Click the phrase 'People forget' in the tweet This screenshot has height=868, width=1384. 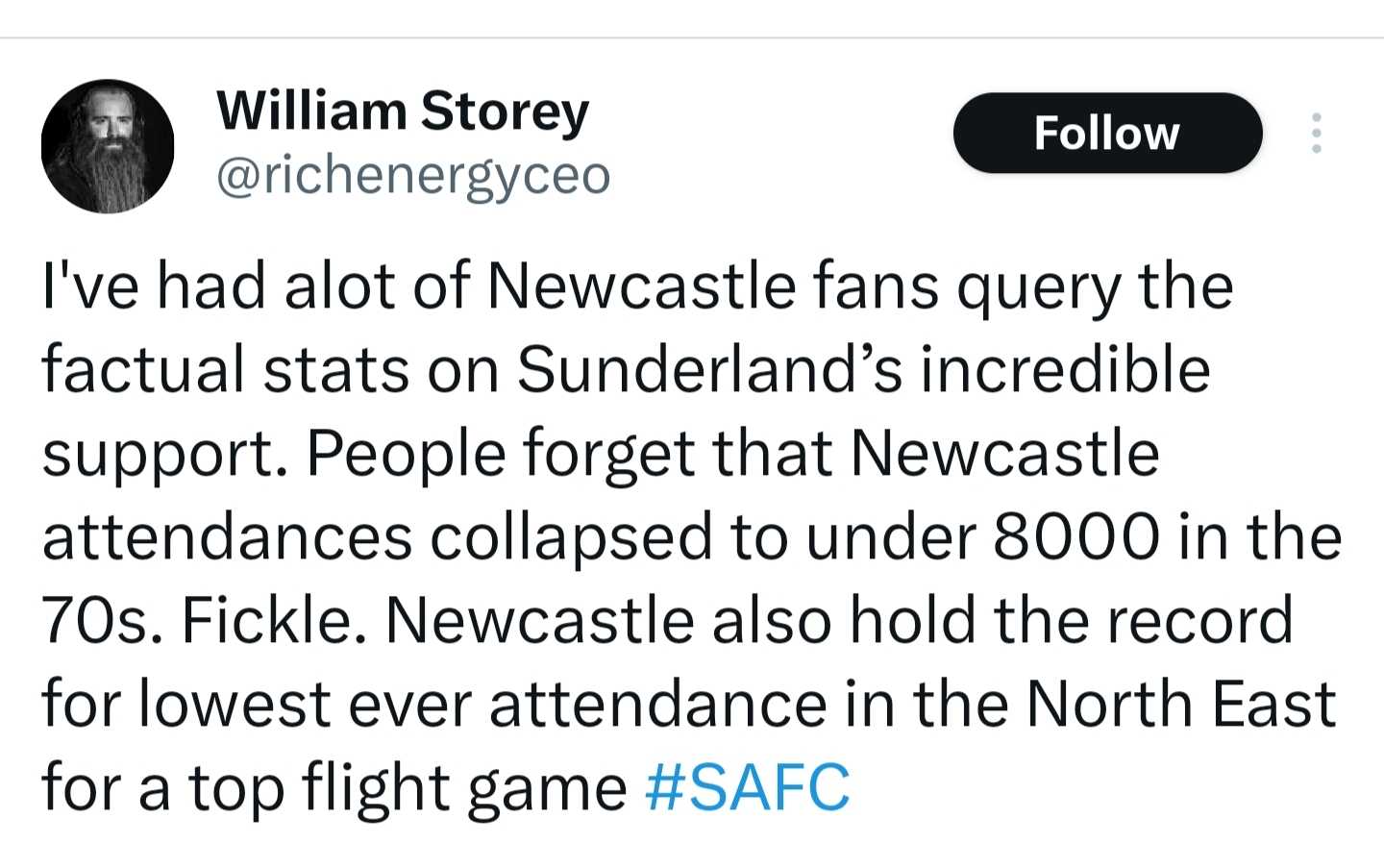click(x=501, y=453)
